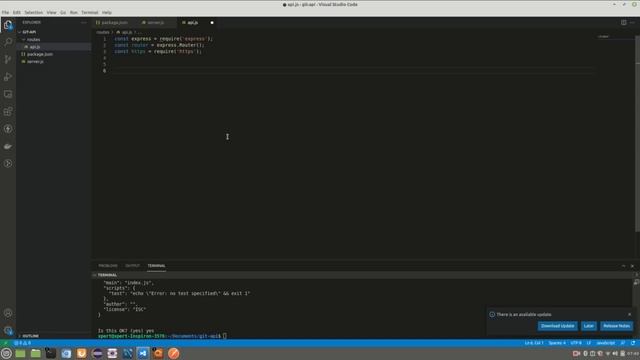Image resolution: width=640 pixels, height=360 pixels.
Task: Open the View menu
Action: coord(51,13)
